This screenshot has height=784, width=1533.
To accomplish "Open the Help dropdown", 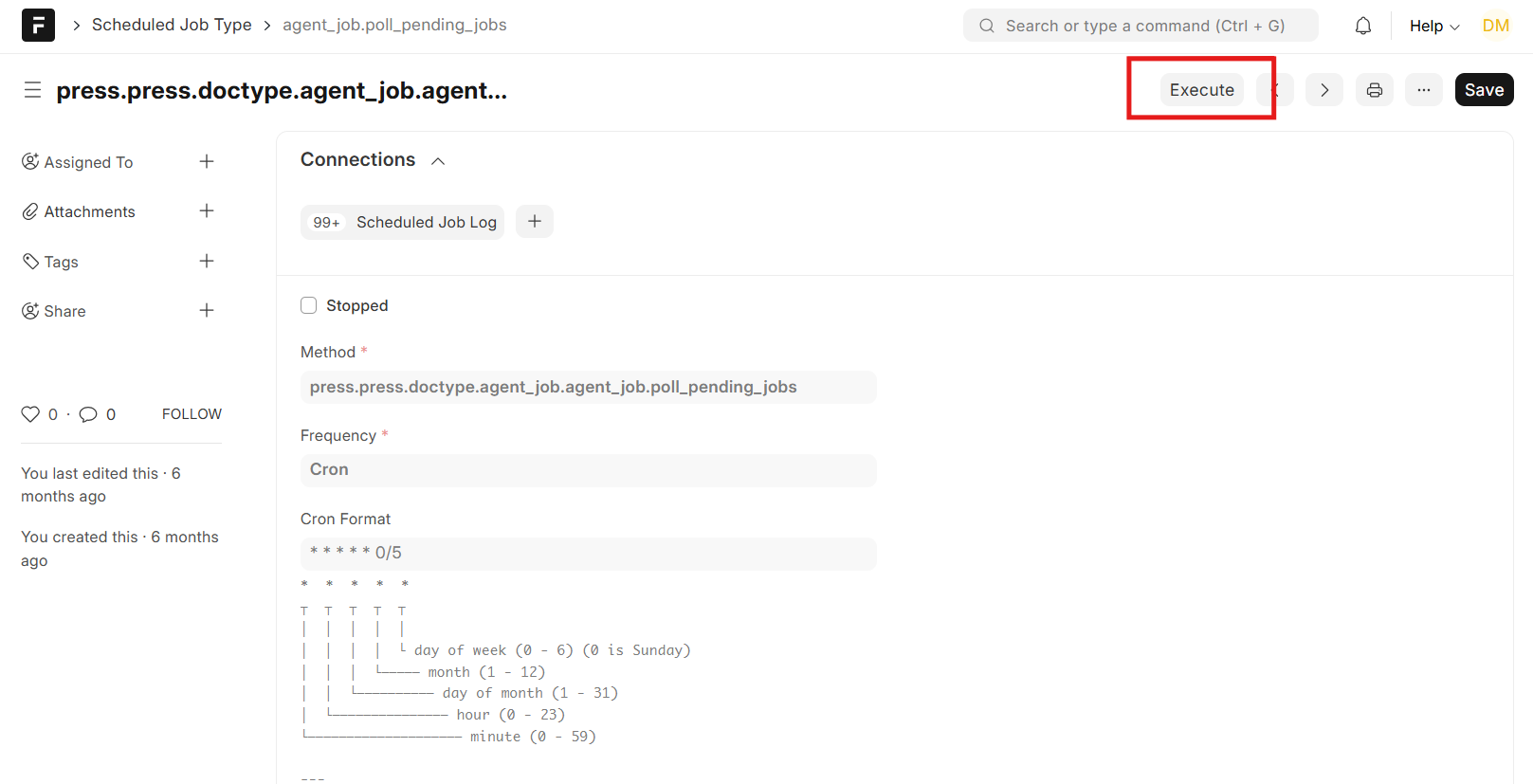I will click(1433, 26).
